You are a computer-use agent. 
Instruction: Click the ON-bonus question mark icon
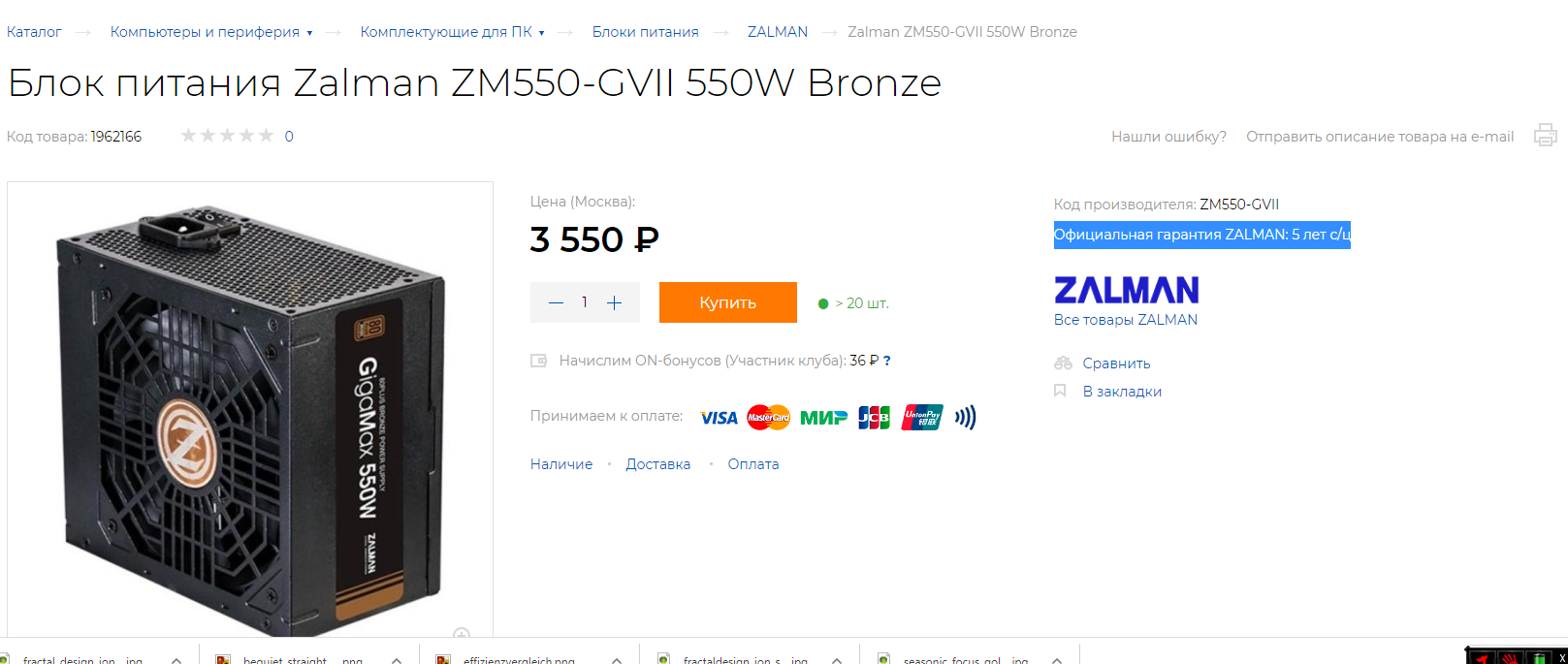(x=886, y=361)
